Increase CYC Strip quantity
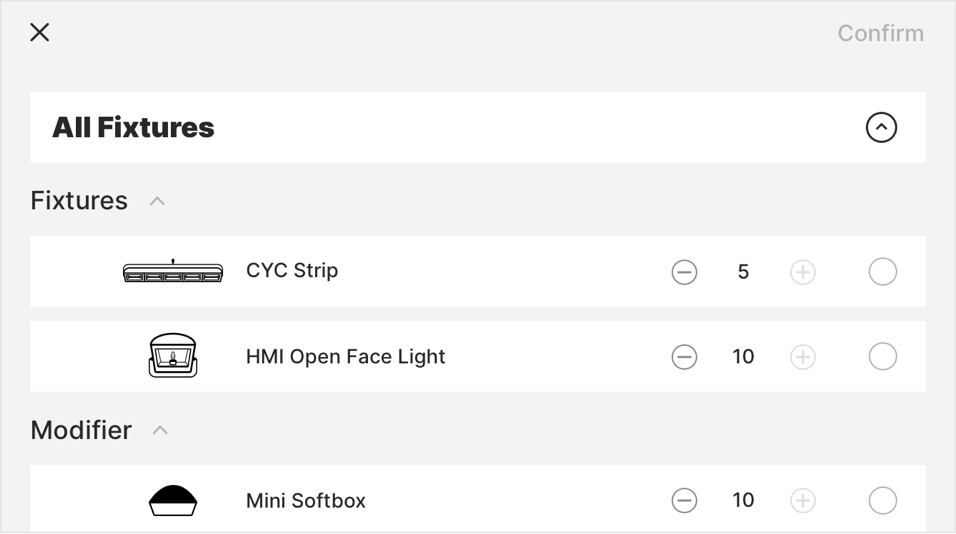Viewport: 956px width, 534px height. point(803,272)
